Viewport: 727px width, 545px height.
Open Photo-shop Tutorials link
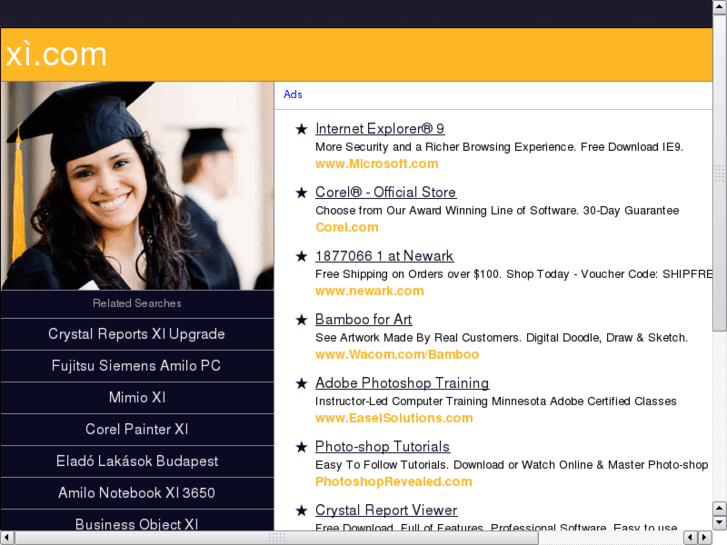(383, 446)
